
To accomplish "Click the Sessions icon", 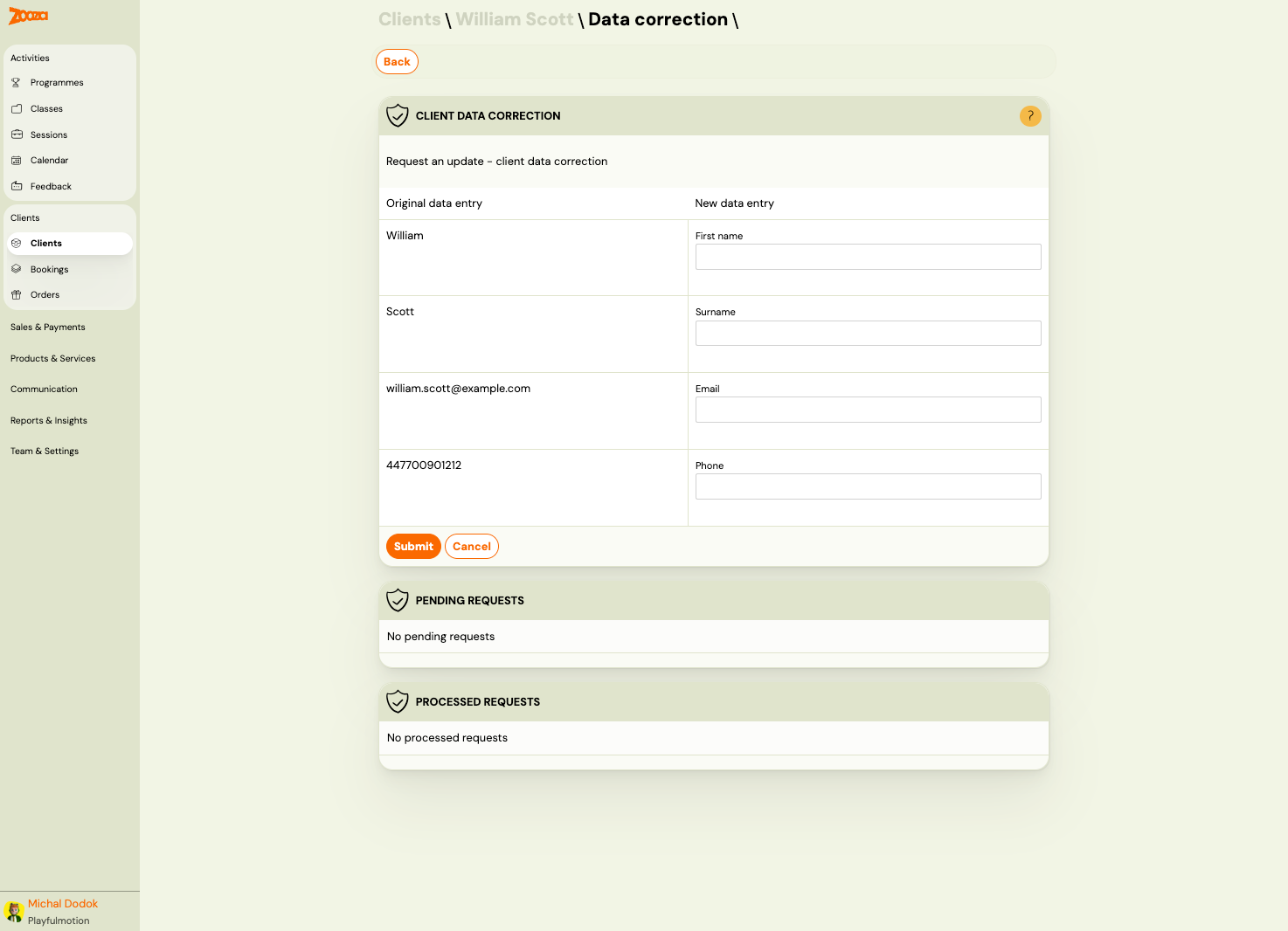I will [17, 134].
